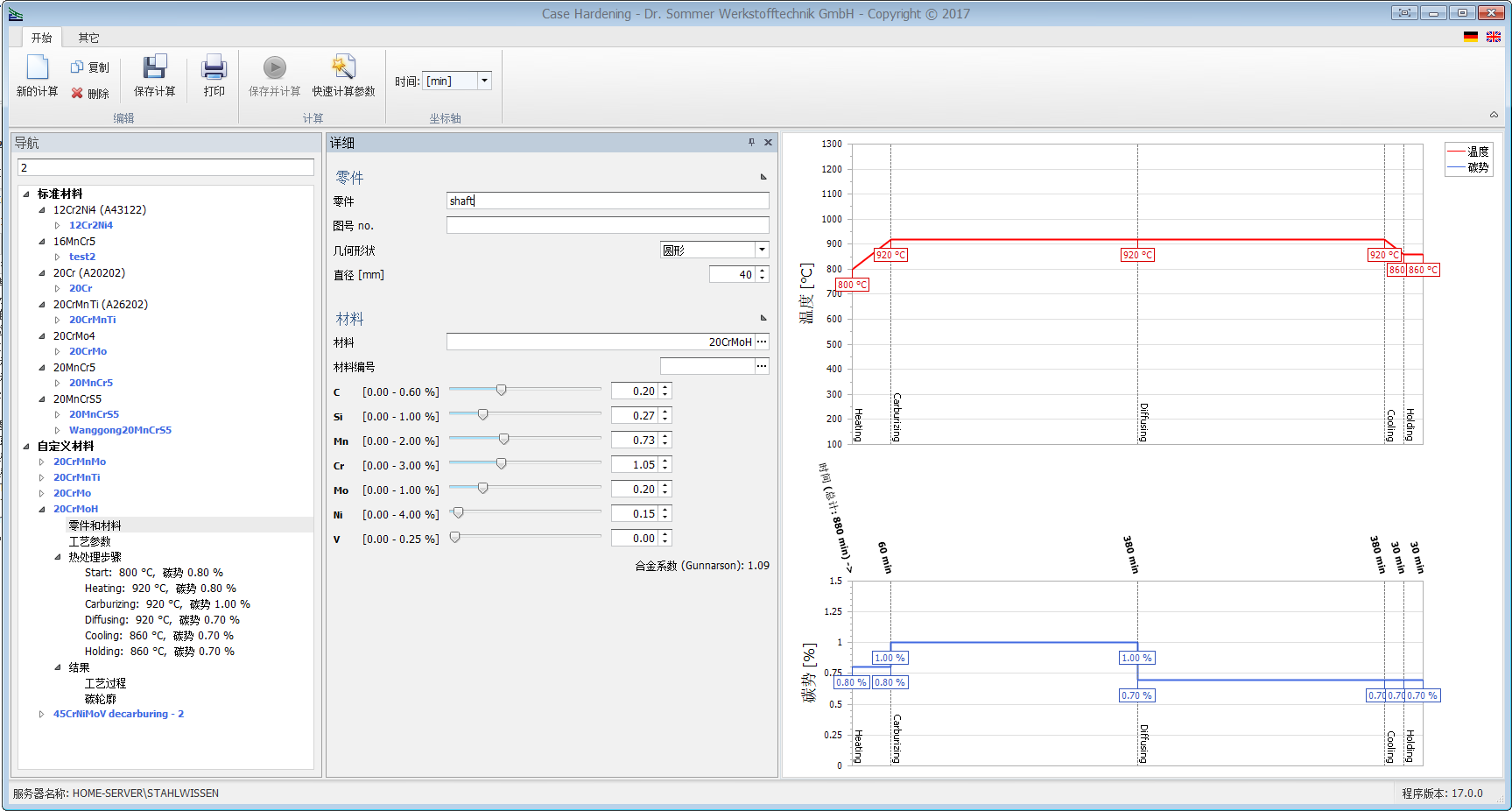This screenshot has width=1512, height=811.
Task: Open the test2 material link
Action: (82, 257)
